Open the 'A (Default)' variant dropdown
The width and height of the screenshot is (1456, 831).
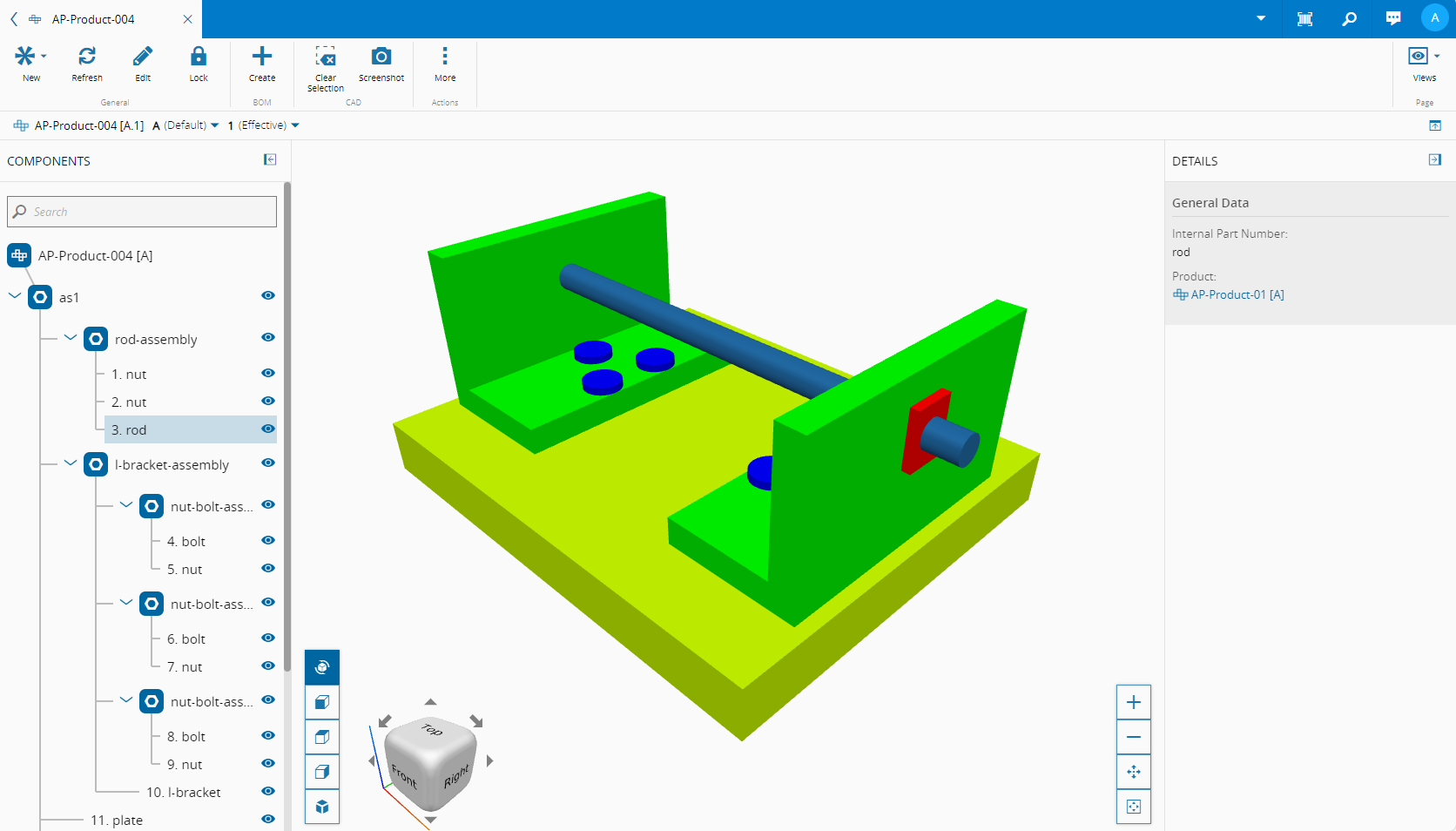point(185,125)
